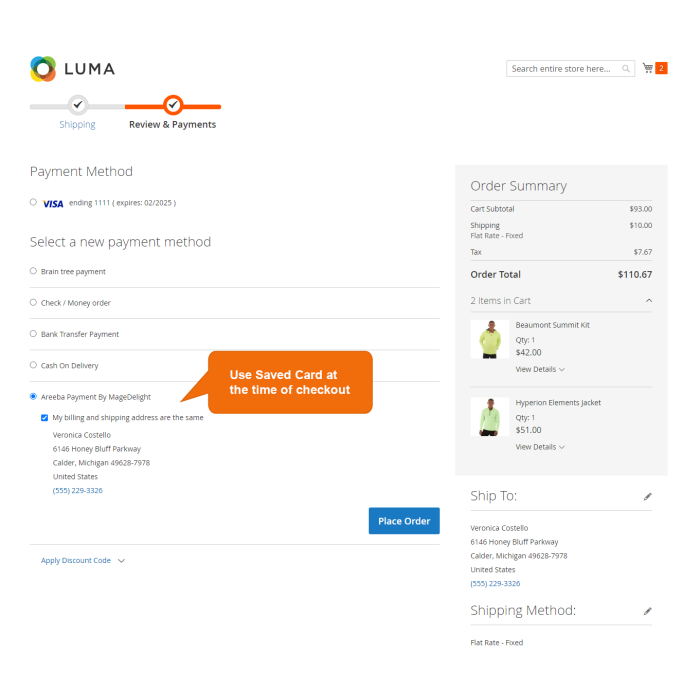Click the Order Total amount $110.67
Viewport: 700px width, 700px height.
point(635,275)
